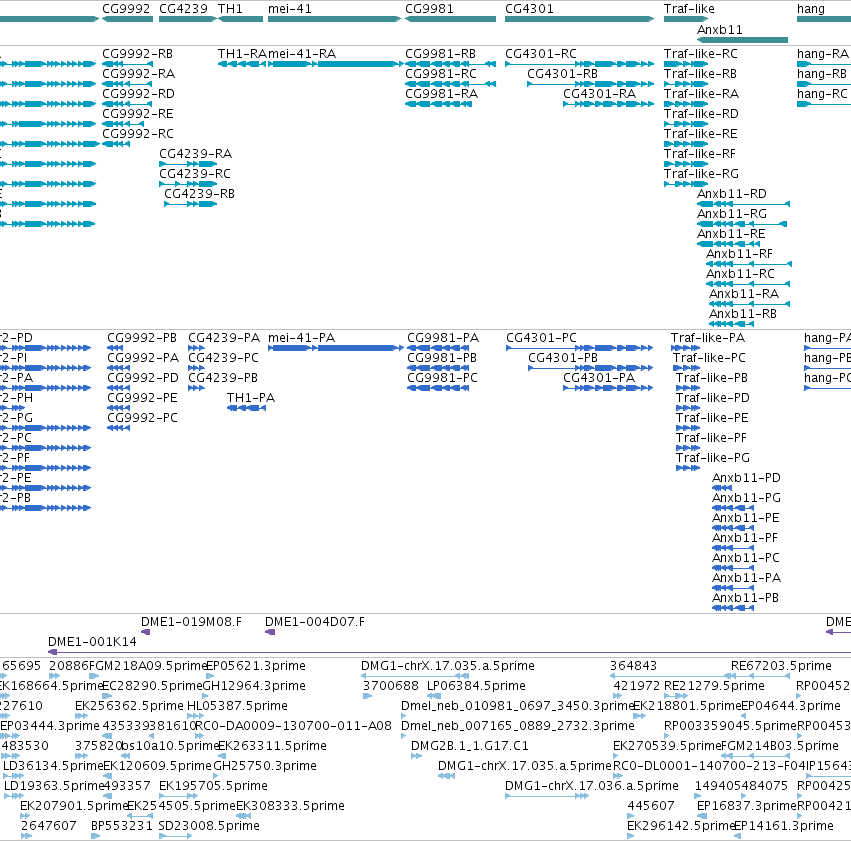
Task: Open protein CG4239-PA
Action: tap(224, 337)
